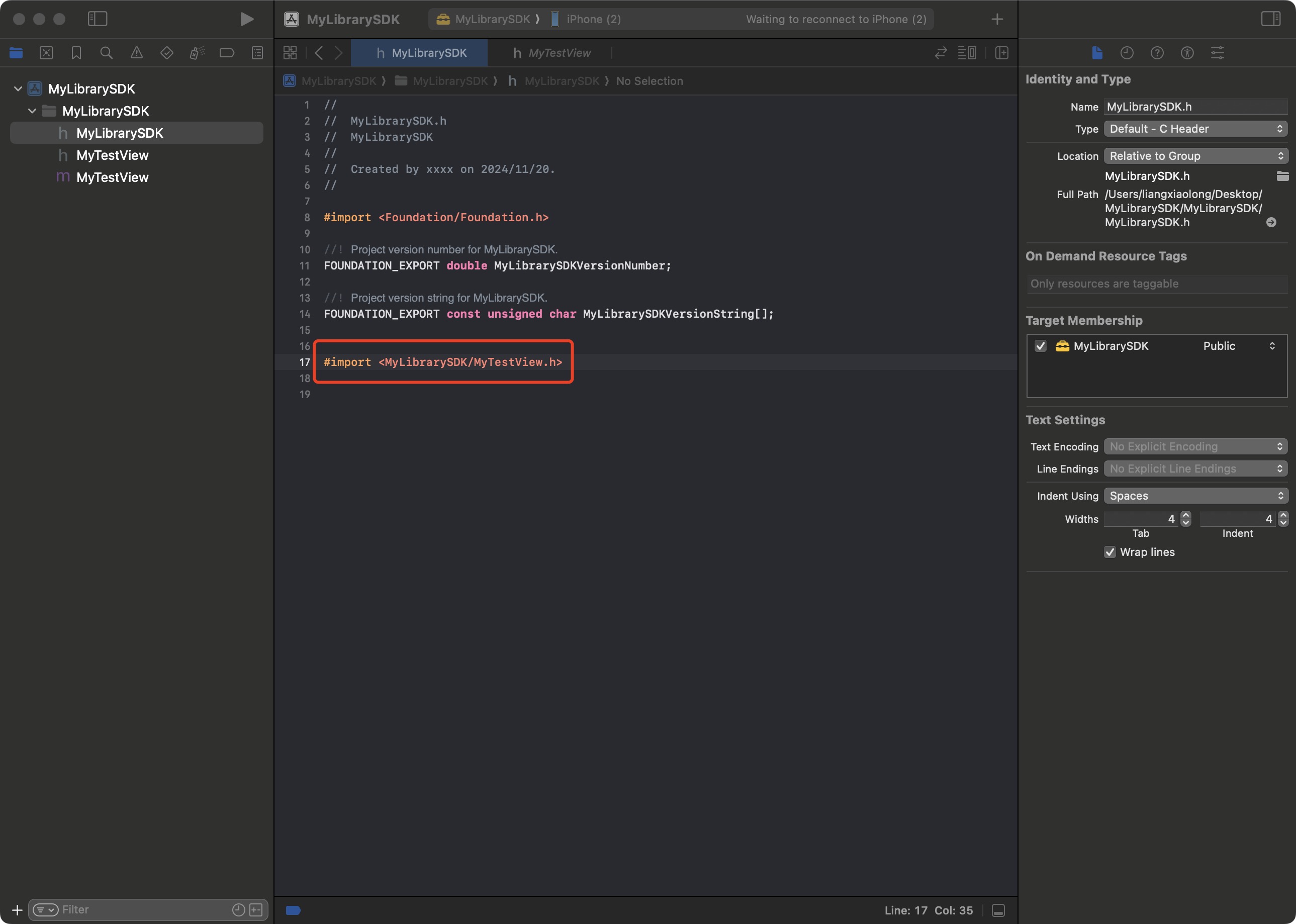Switch to the MyTestView editor tab
The width and height of the screenshot is (1296, 924).
click(x=552, y=53)
